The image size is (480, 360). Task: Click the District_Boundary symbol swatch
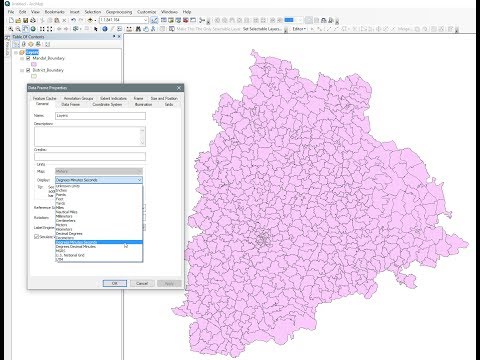[x=34, y=76]
